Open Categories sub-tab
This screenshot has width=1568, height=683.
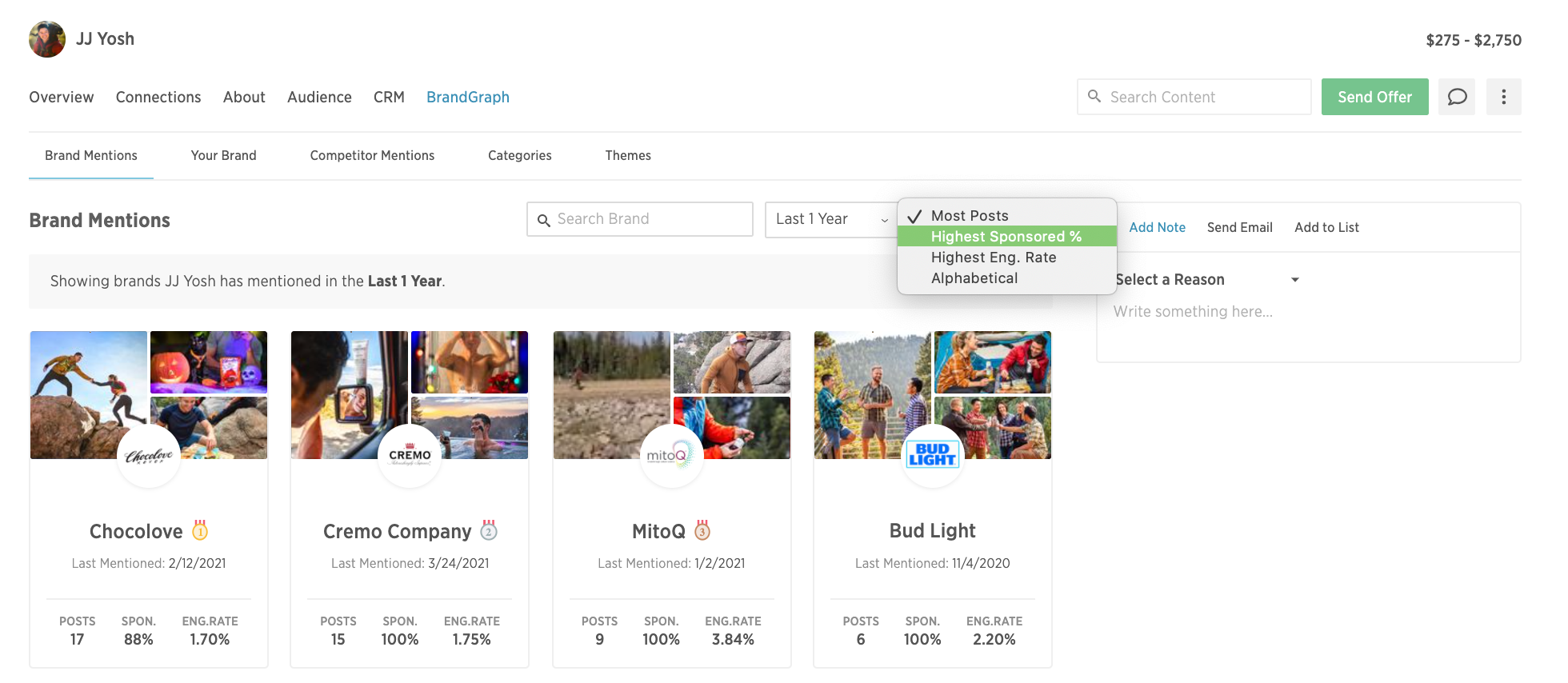[x=520, y=155]
